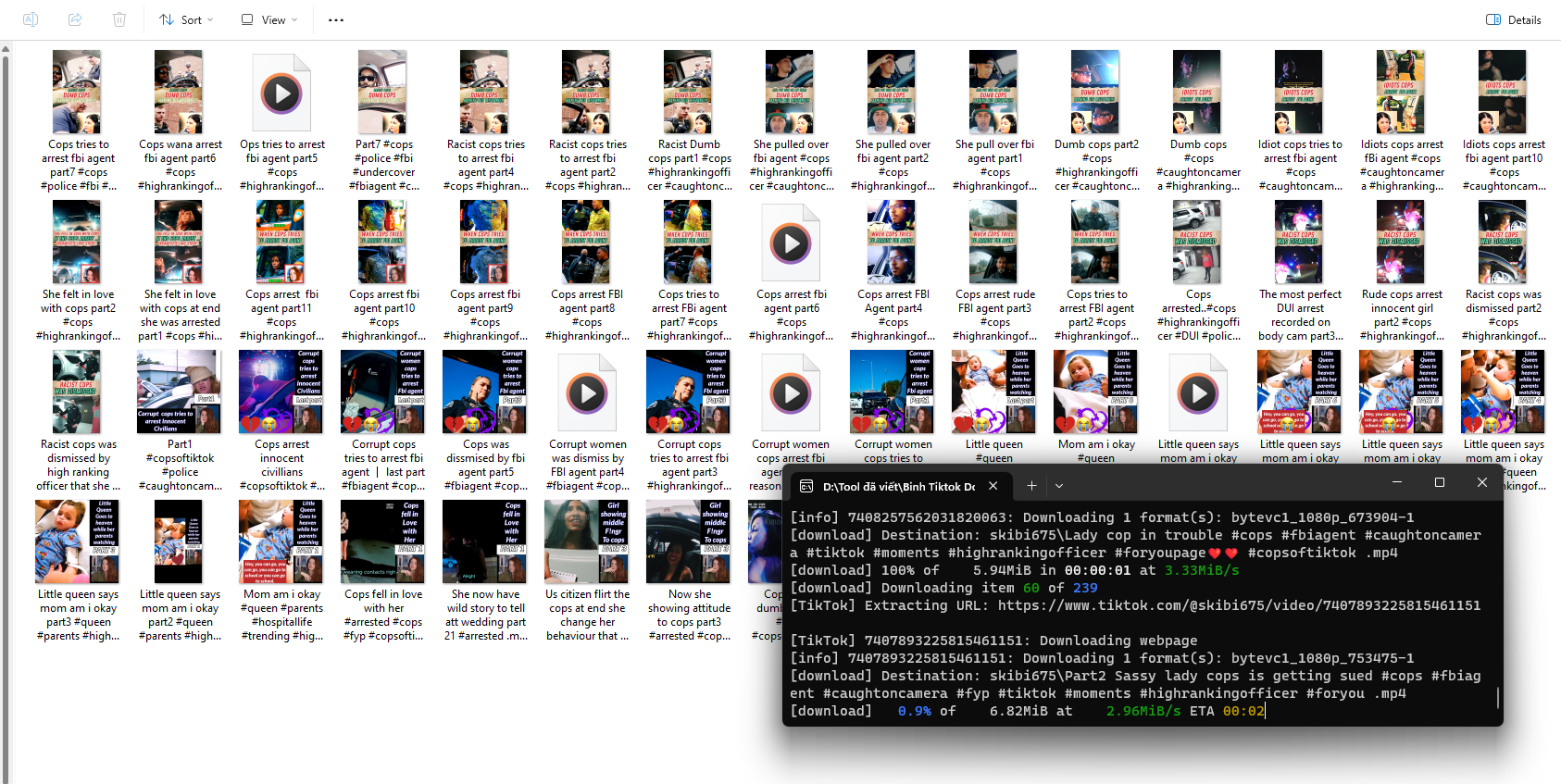This screenshot has width=1561, height=784.
Task: Toggle the Details pane
Action: [x=1514, y=19]
